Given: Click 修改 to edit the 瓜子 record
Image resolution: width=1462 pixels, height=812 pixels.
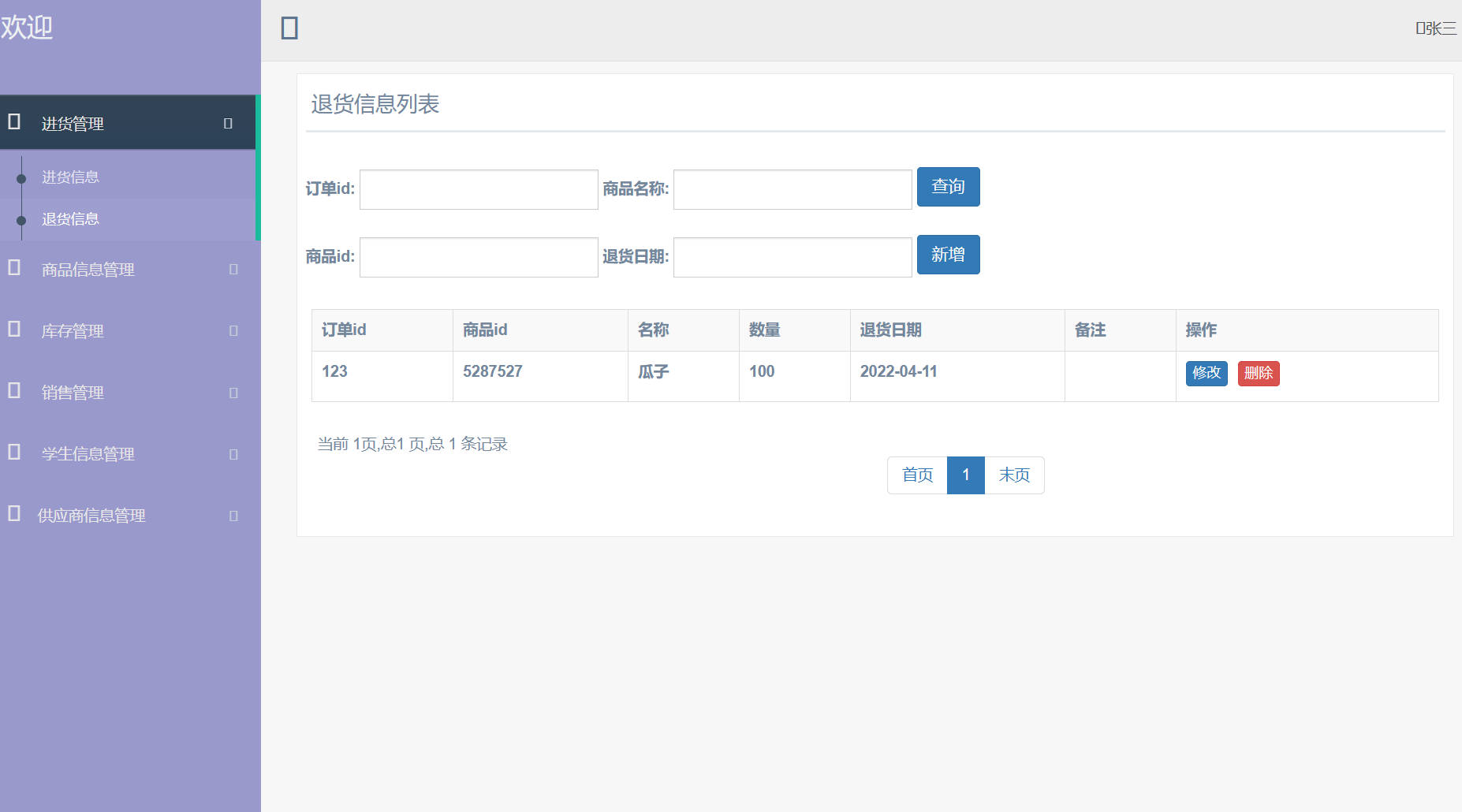Looking at the screenshot, I should point(1206,373).
